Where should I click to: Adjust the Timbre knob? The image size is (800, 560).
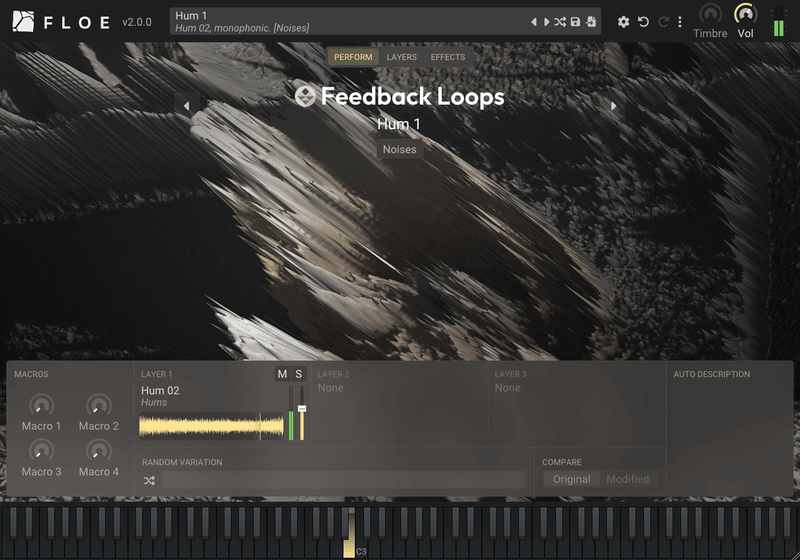710,14
